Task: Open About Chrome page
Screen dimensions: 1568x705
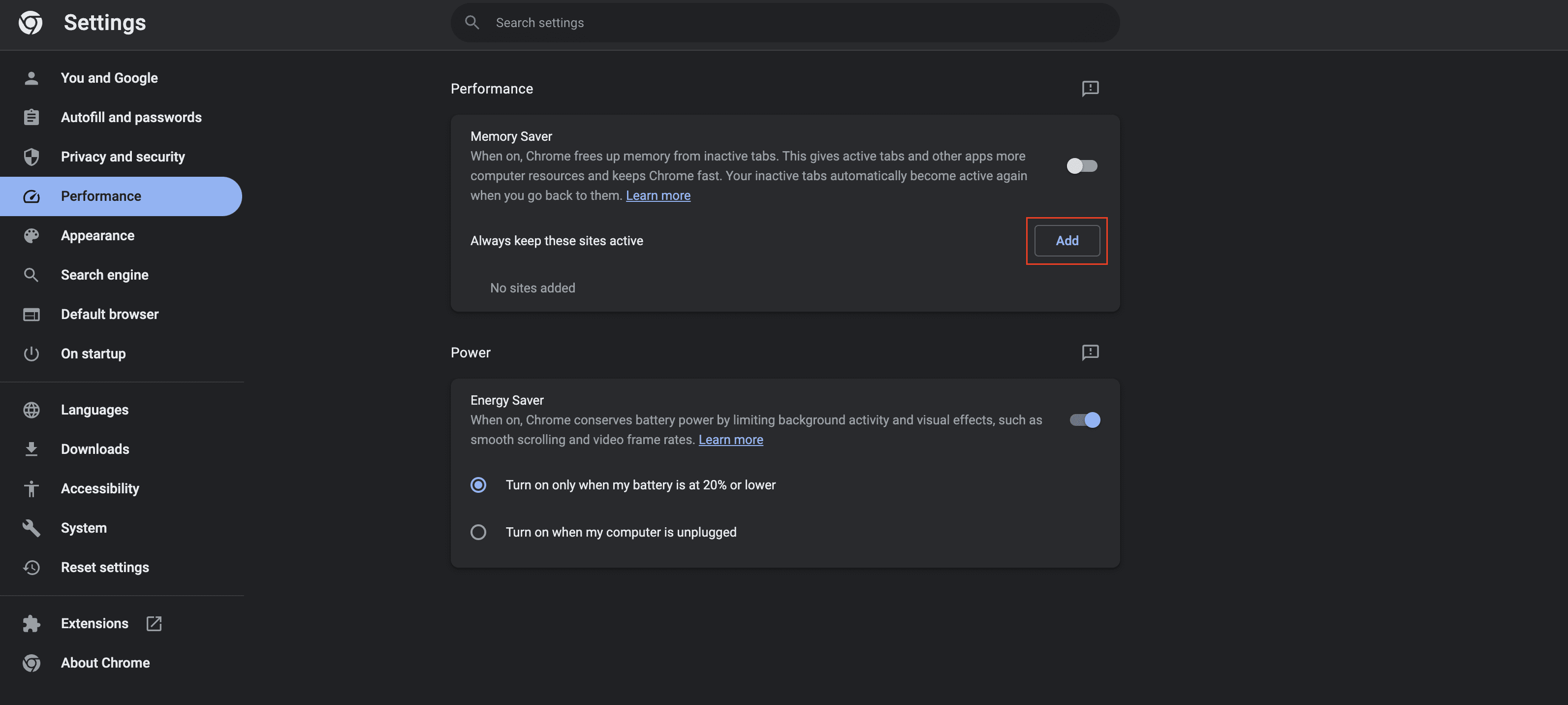Action: coord(121,663)
